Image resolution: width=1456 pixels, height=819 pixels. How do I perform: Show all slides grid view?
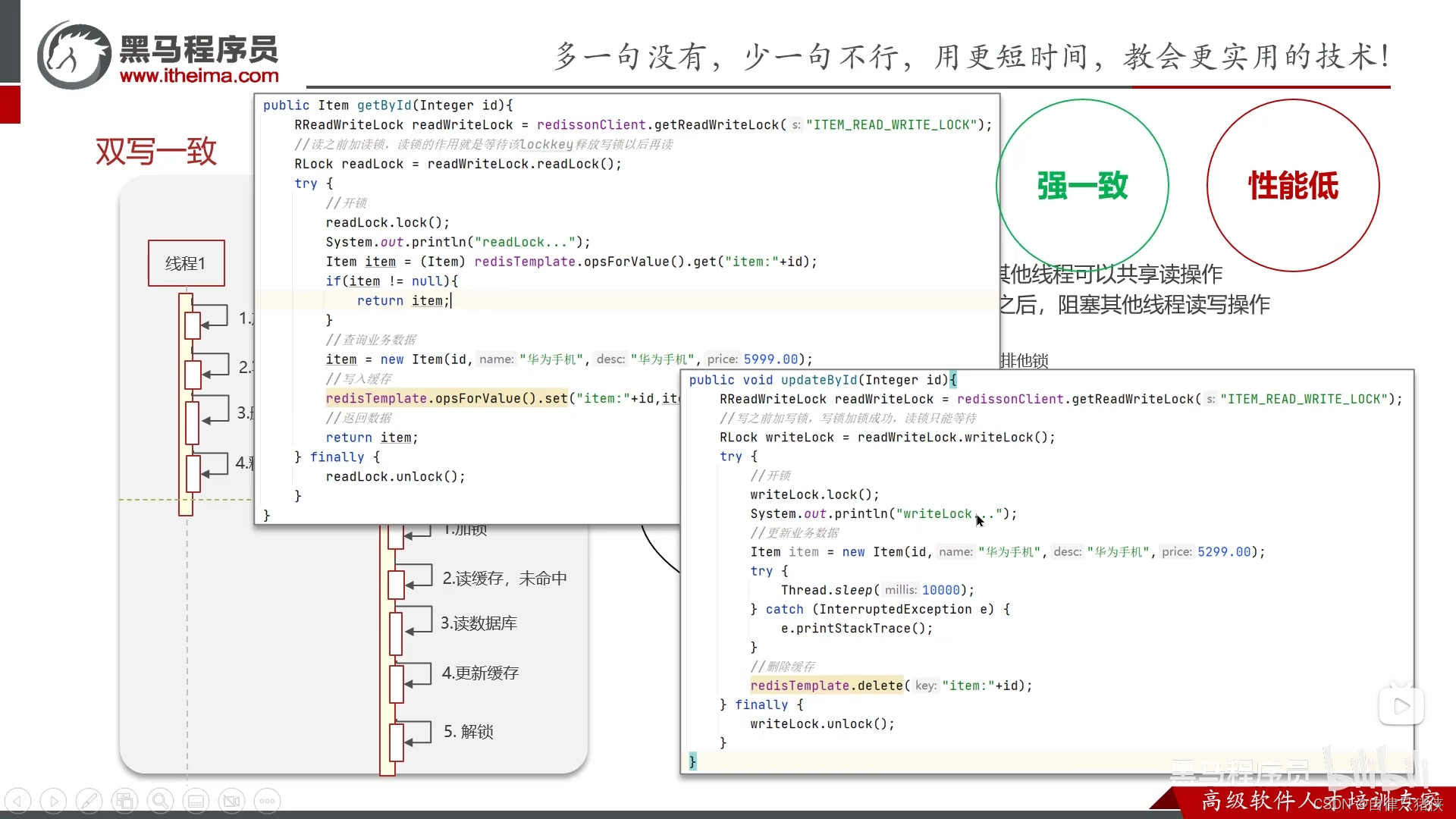124,800
